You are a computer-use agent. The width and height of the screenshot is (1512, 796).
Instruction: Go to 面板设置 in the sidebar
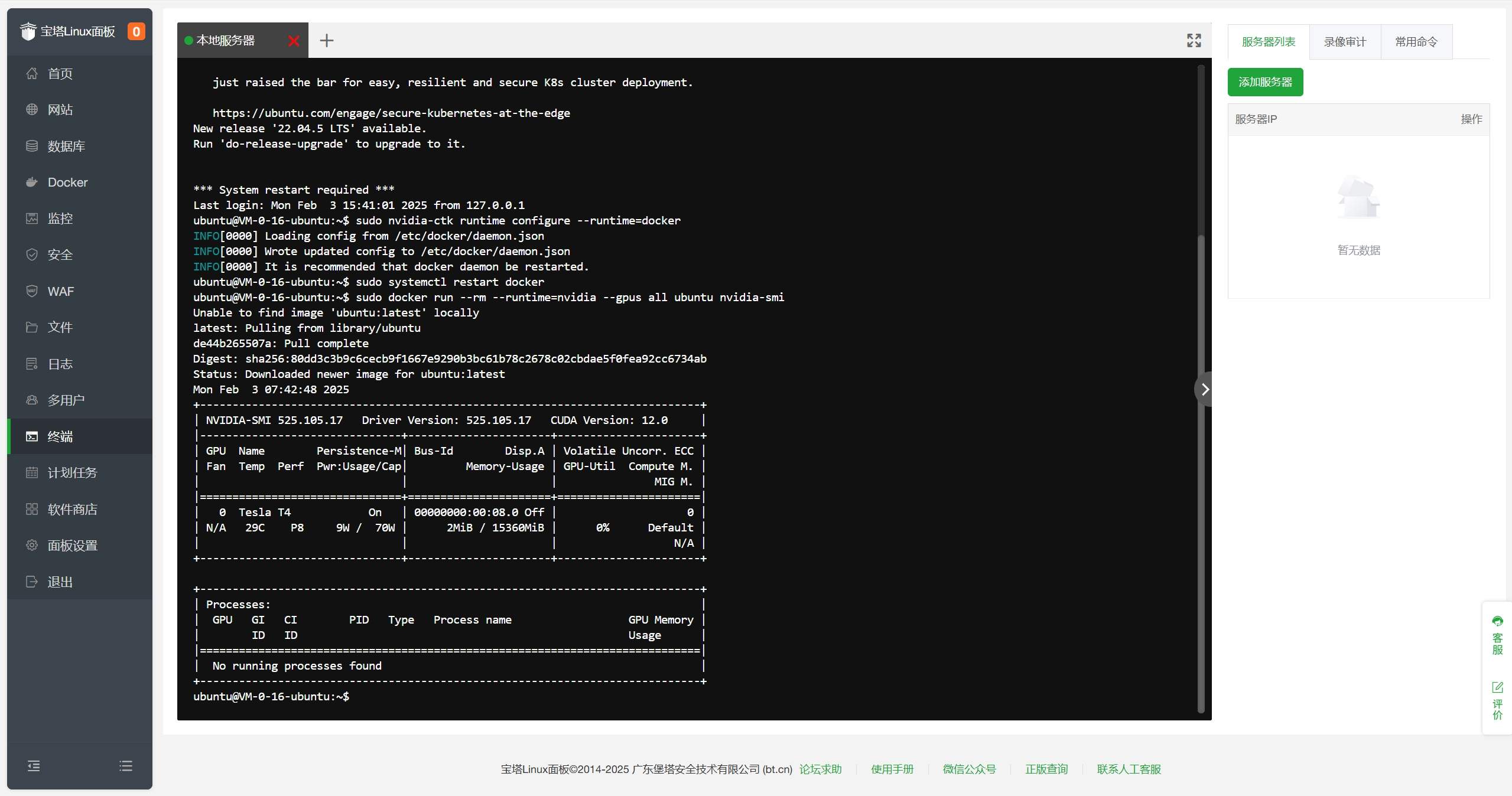point(80,545)
